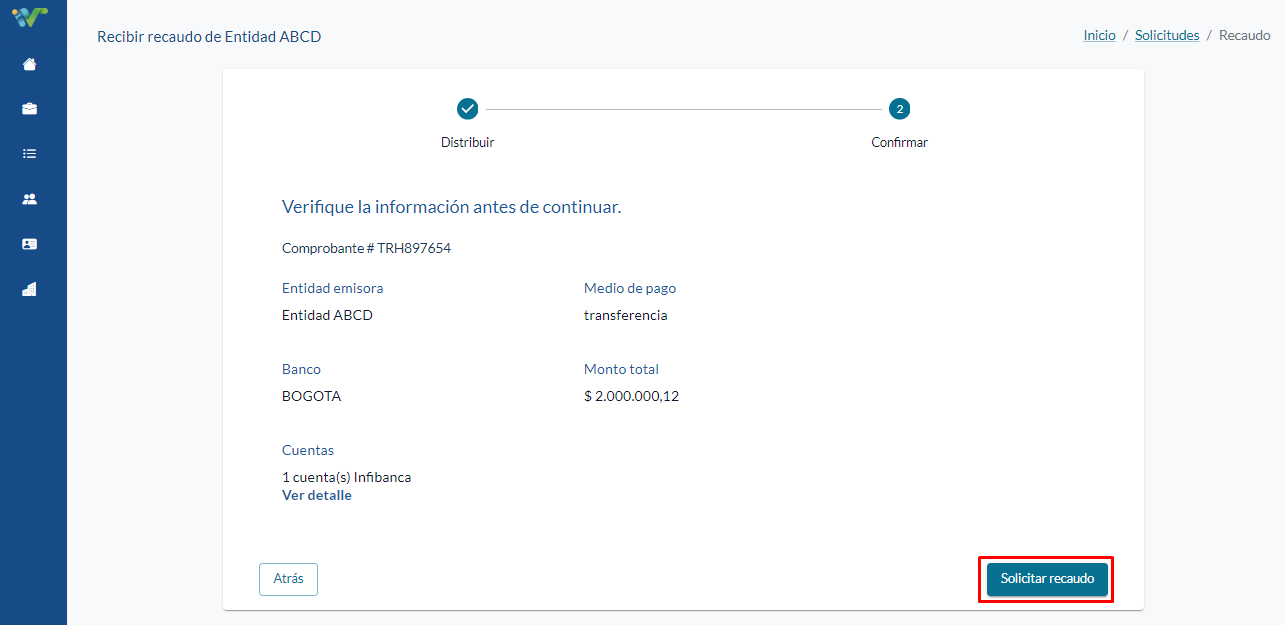Screen dimensions: 1285x625
Task: Open the users group icon in sidebar
Action: [30, 199]
